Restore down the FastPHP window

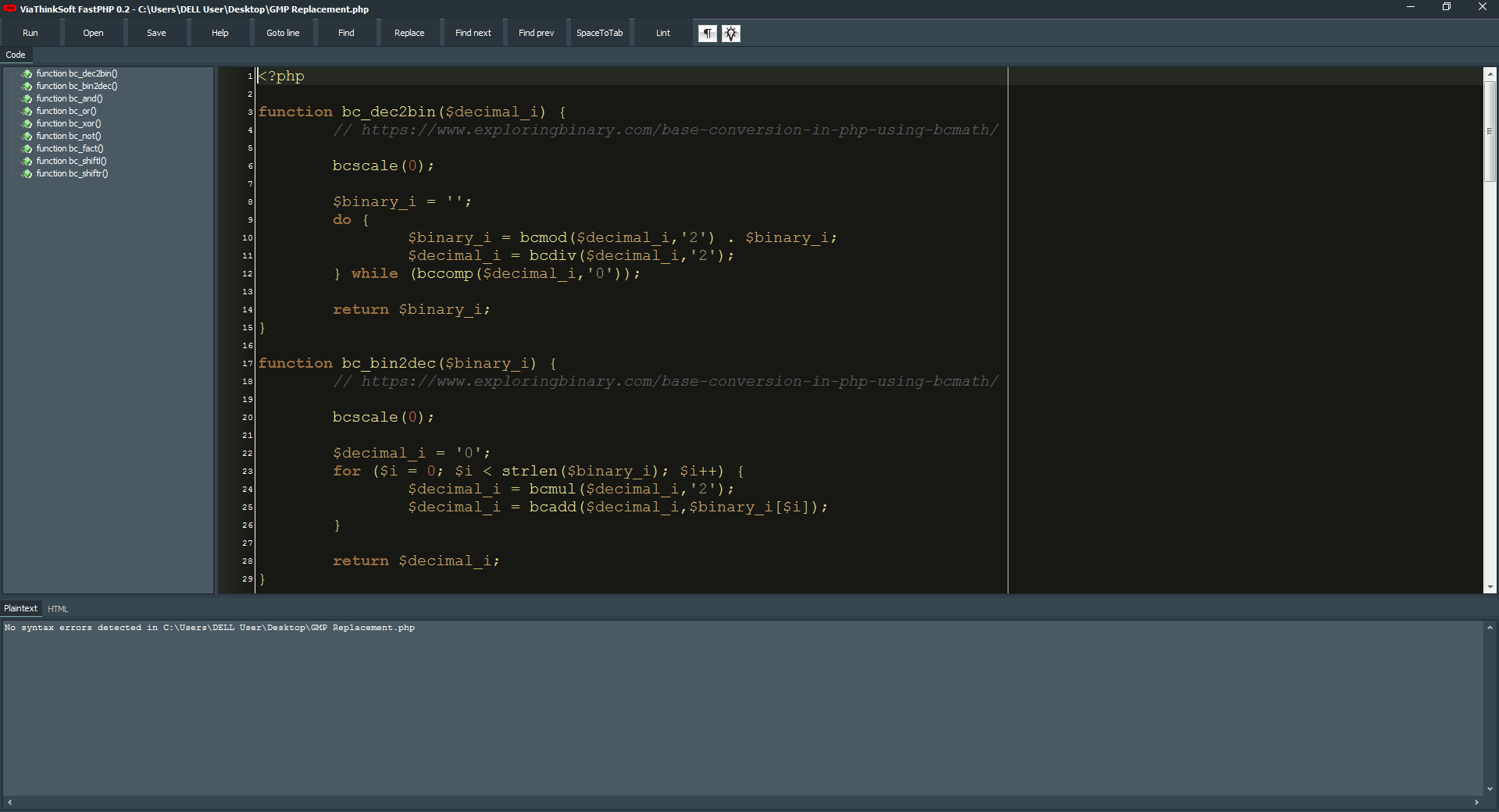(1447, 7)
